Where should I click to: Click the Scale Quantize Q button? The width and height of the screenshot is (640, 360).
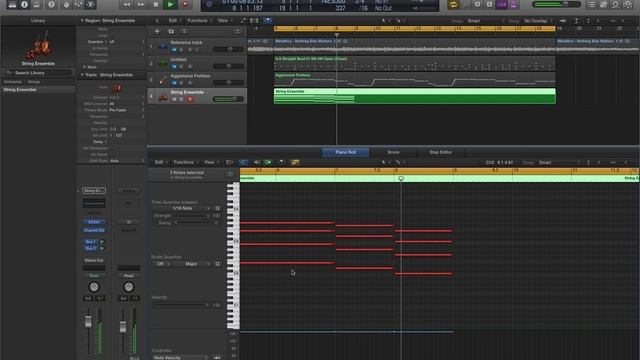217,264
